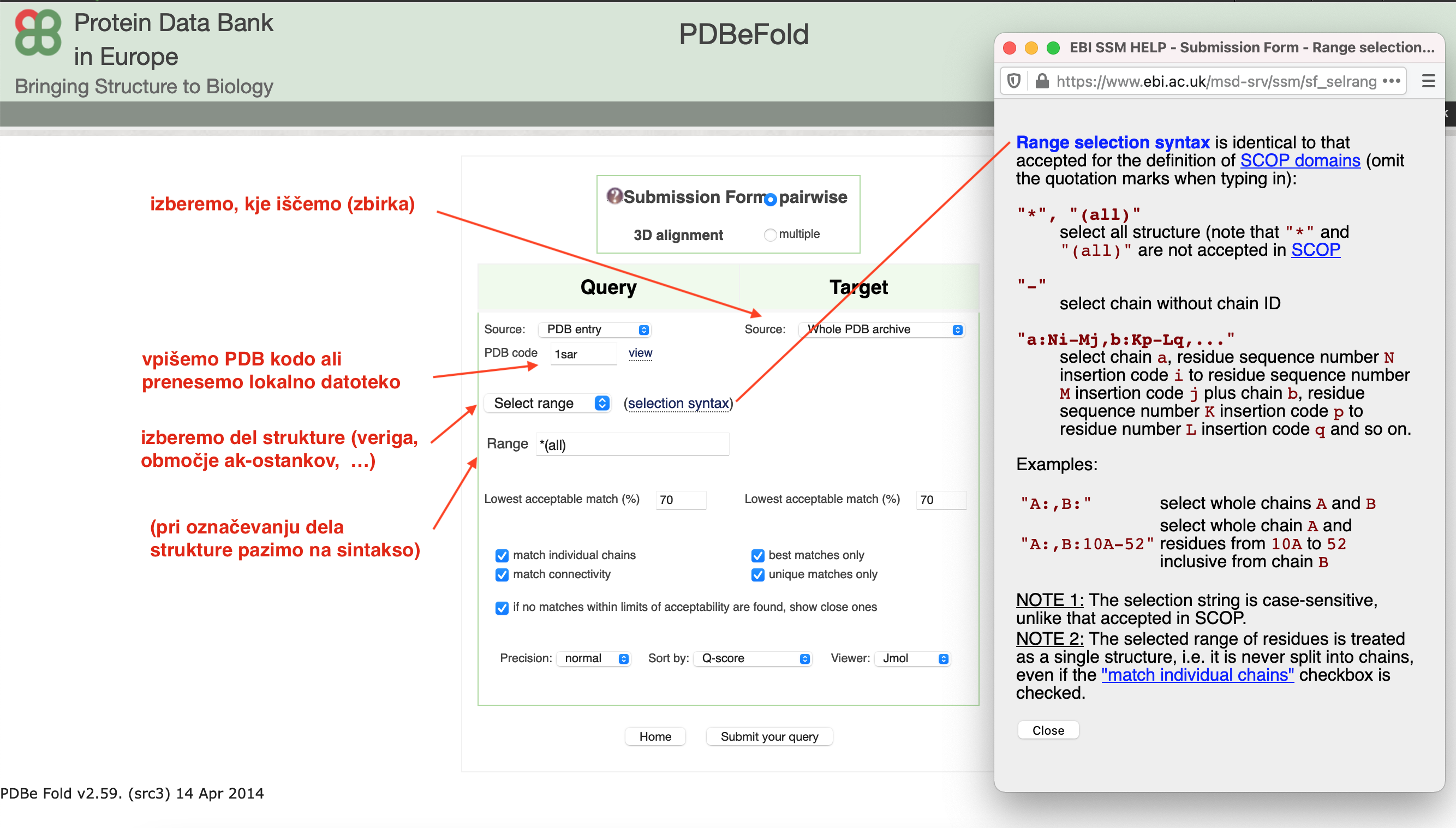The height and width of the screenshot is (828, 1456).
Task: Click the Home button
Action: (655, 736)
